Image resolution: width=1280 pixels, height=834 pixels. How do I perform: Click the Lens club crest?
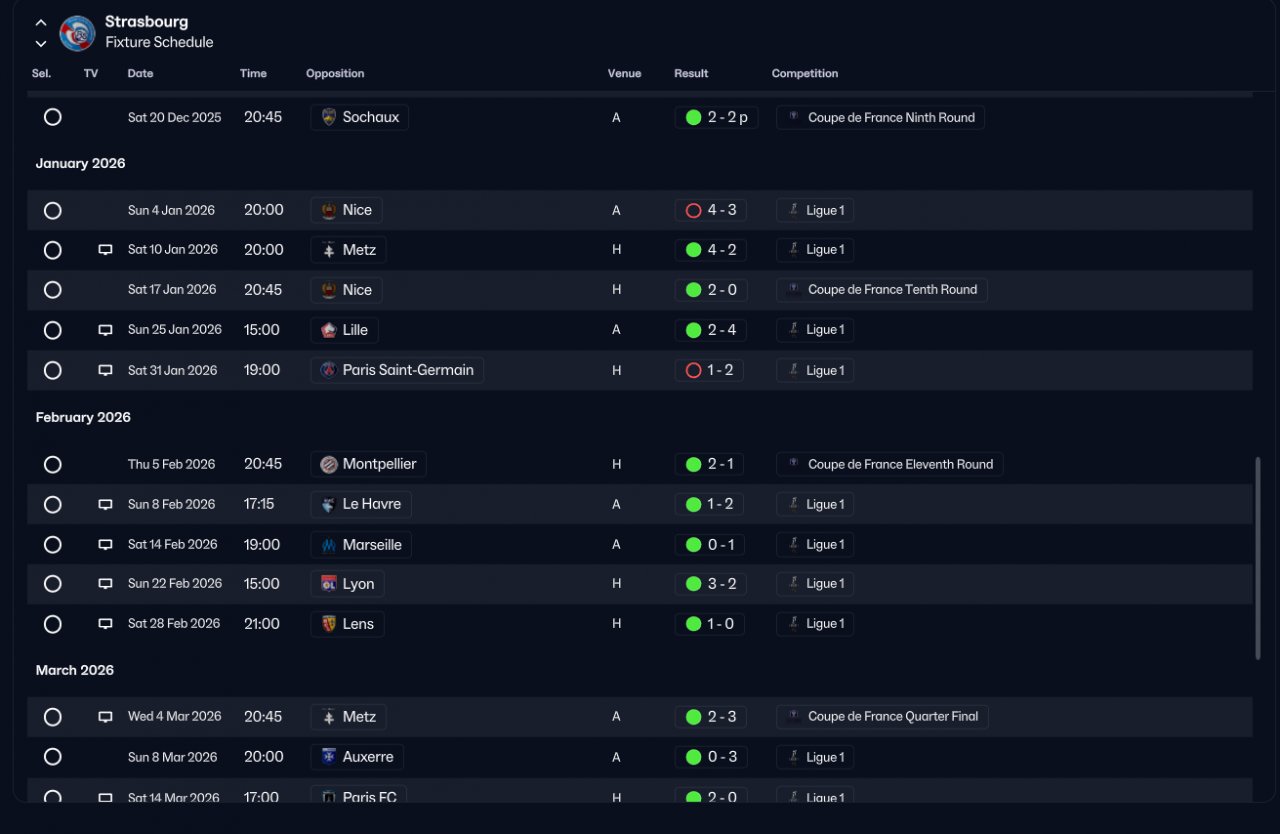click(328, 624)
